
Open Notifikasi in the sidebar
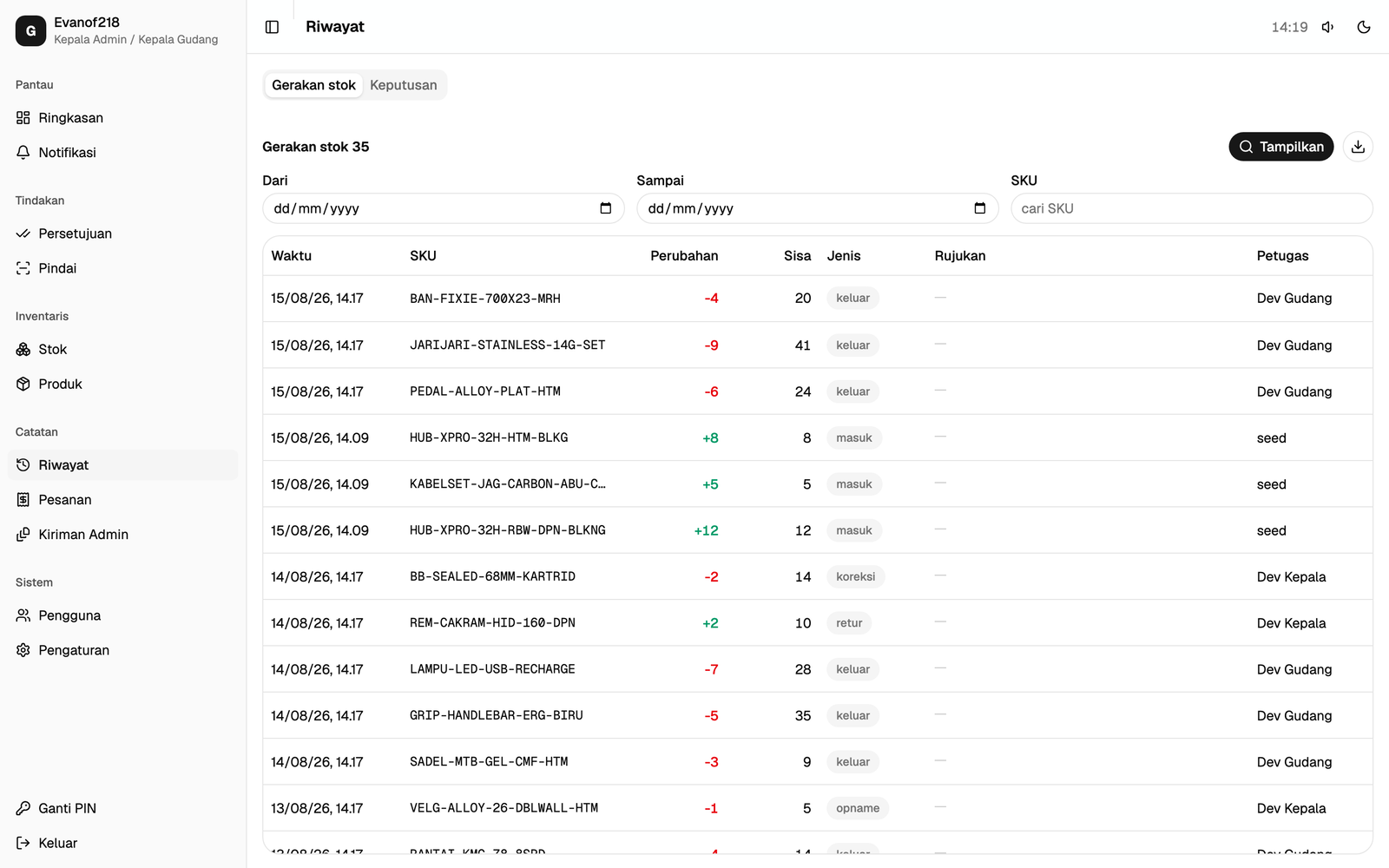[122, 153]
